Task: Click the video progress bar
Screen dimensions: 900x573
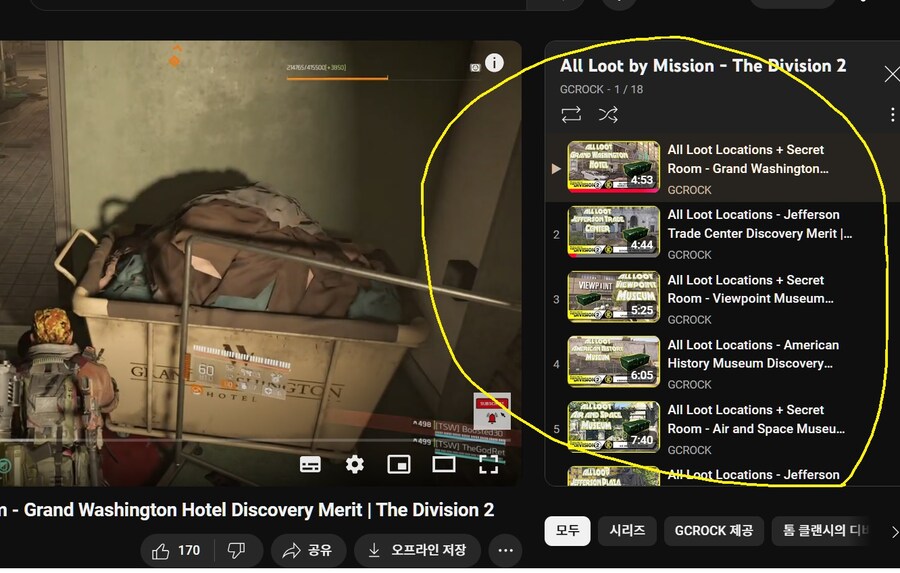Action: point(250,439)
